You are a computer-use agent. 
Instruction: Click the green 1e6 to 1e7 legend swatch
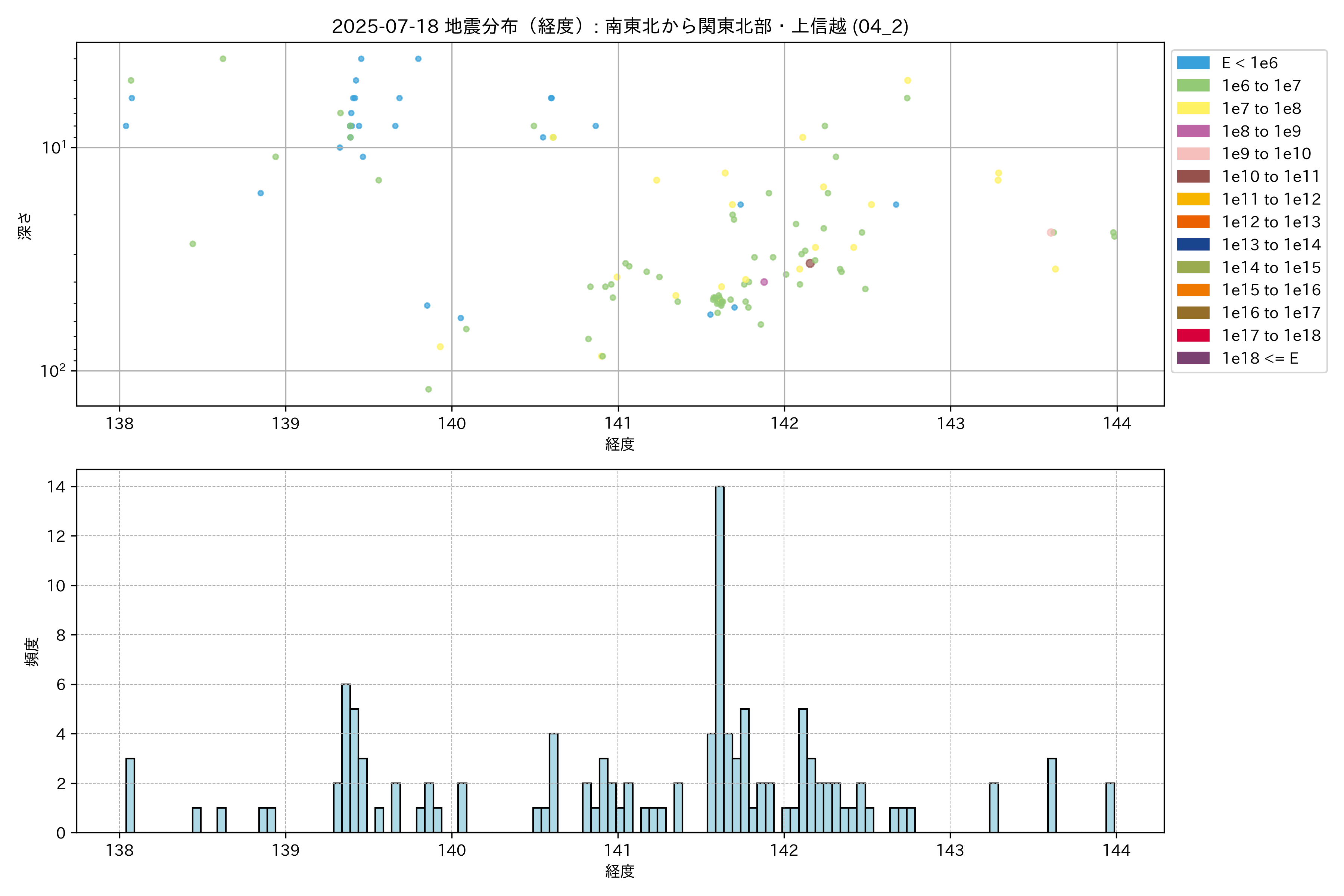click(x=1192, y=86)
